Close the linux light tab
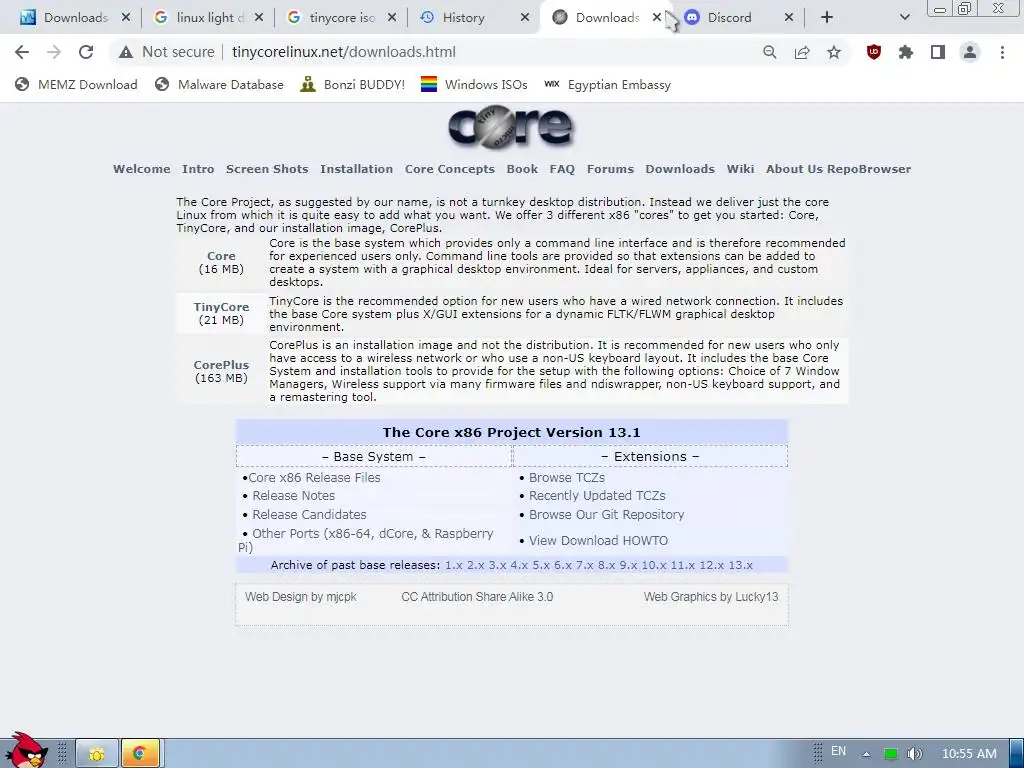 259,18
